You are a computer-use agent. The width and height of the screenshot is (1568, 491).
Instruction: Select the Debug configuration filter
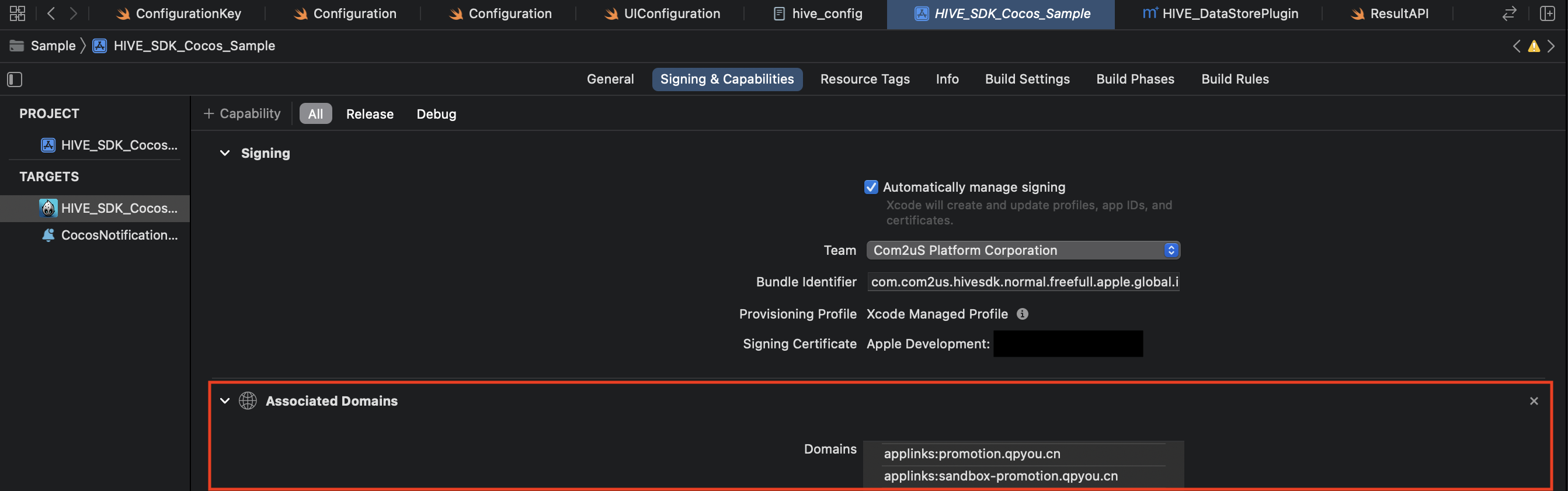pos(436,114)
